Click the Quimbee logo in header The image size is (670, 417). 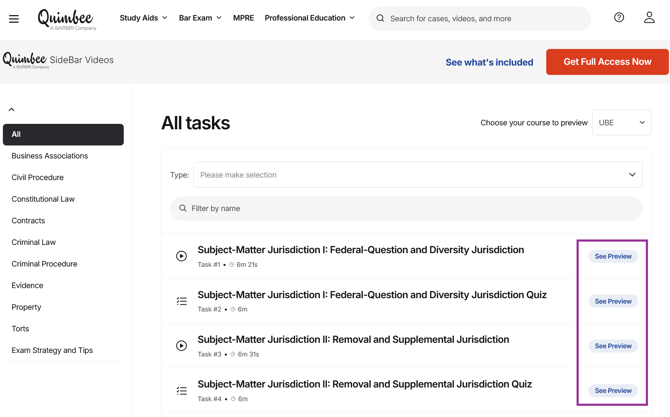tap(67, 19)
